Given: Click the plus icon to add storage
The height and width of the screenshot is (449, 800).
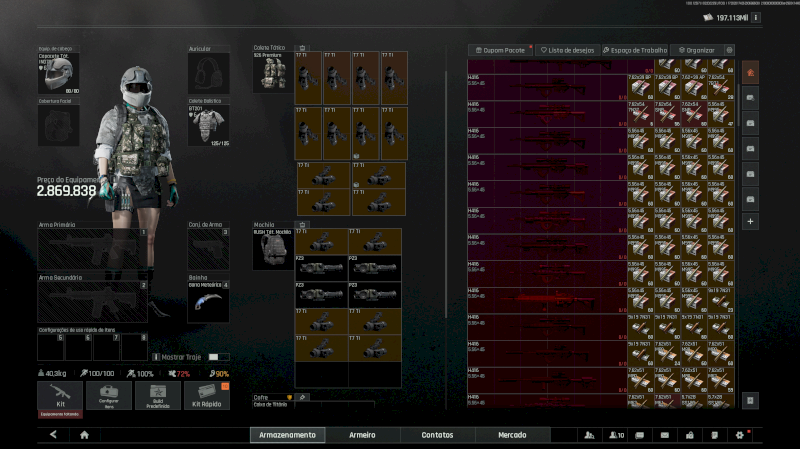Looking at the screenshot, I should pyautogui.click(x=750, y=220).
